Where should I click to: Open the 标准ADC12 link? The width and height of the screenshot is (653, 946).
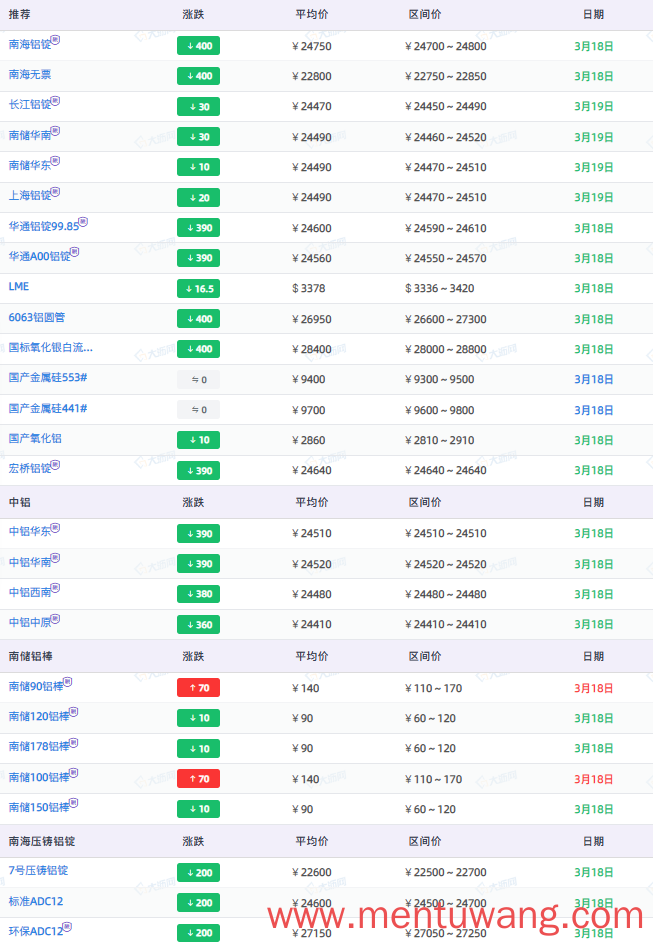coord(36,902)
